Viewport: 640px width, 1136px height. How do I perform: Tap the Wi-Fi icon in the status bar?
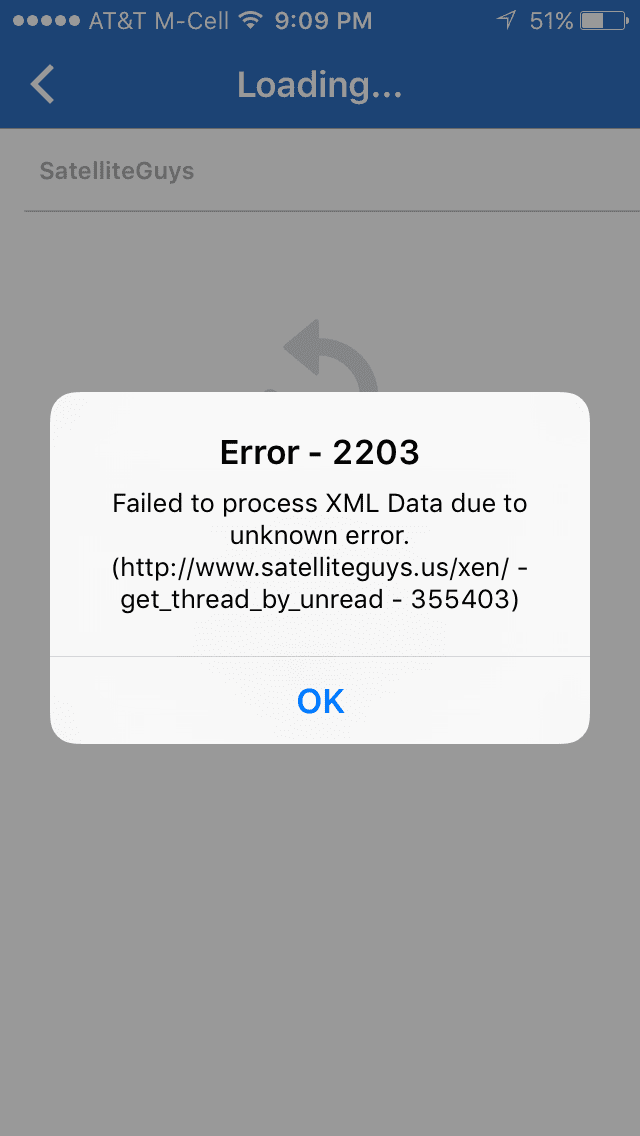[x=251, y=20]
